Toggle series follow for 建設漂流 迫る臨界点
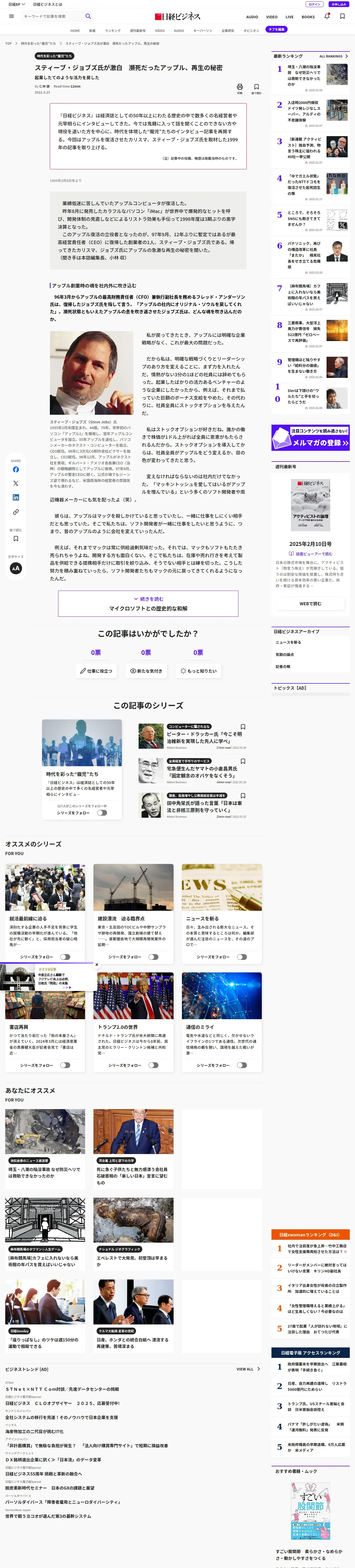Image resolution: width=355 pixels, height=1568 pixels. pyautogui.click(x=153, y=957)
